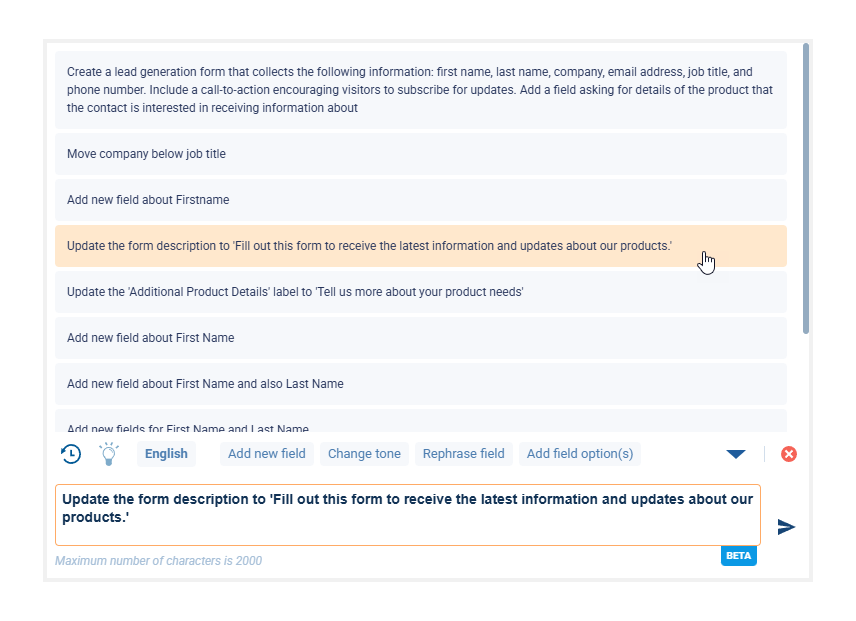Open the prompt history clock icon
The width and height of the screenshot is (856, 621).
71,454
